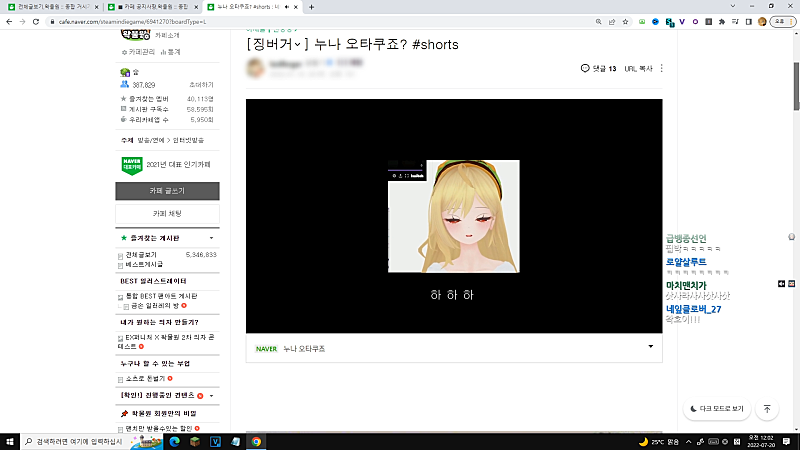The height and width of the screenshot is (450, 800).
Task: Switch to the second tab 카페 공지사항
Action: point(152,7)
